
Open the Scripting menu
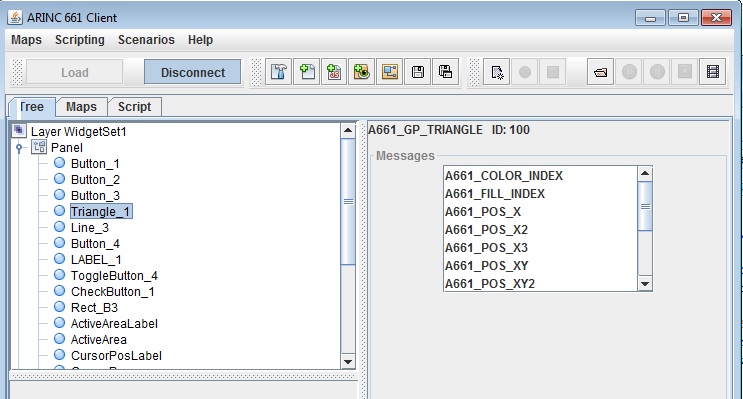[x=80, y=40]
